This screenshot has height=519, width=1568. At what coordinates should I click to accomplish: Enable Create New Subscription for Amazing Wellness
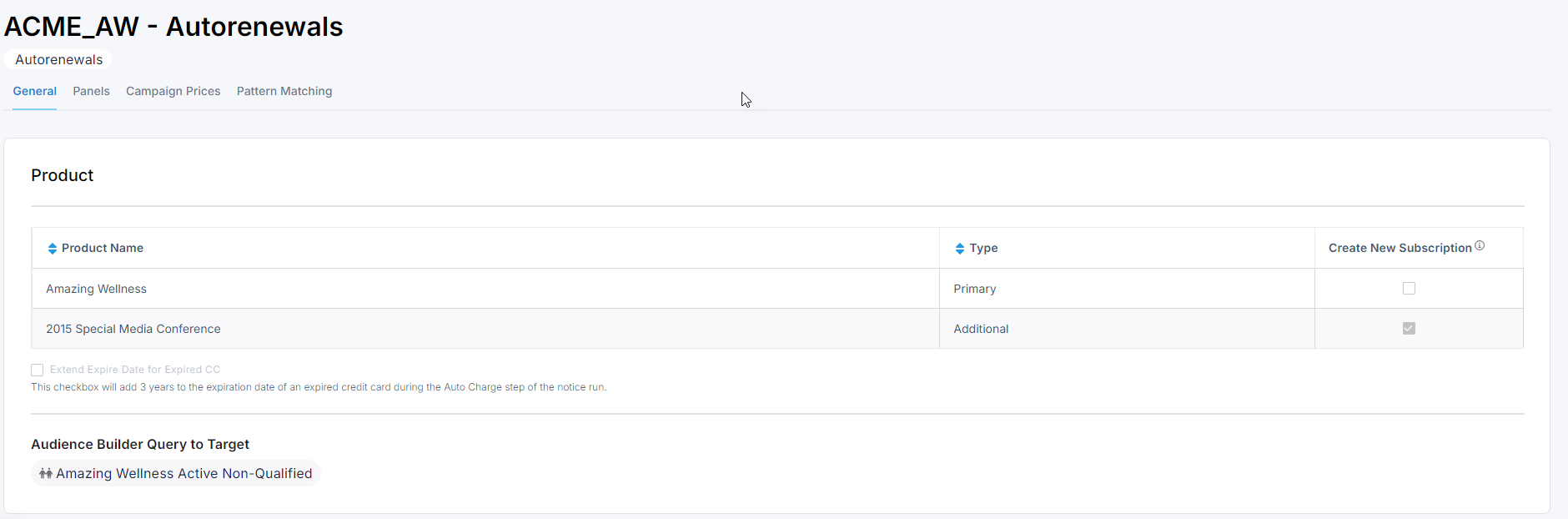coord(1409,289)
